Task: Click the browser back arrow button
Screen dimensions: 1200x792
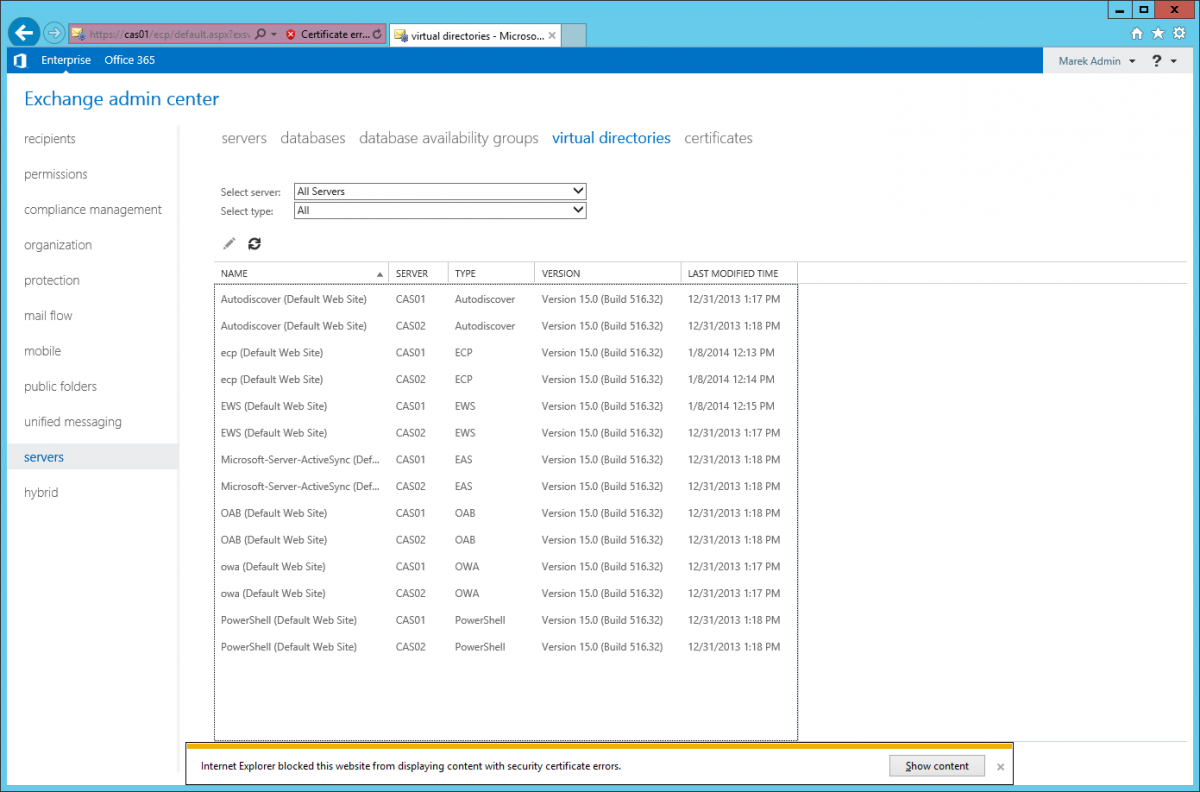Action: (x=24, y=33)
